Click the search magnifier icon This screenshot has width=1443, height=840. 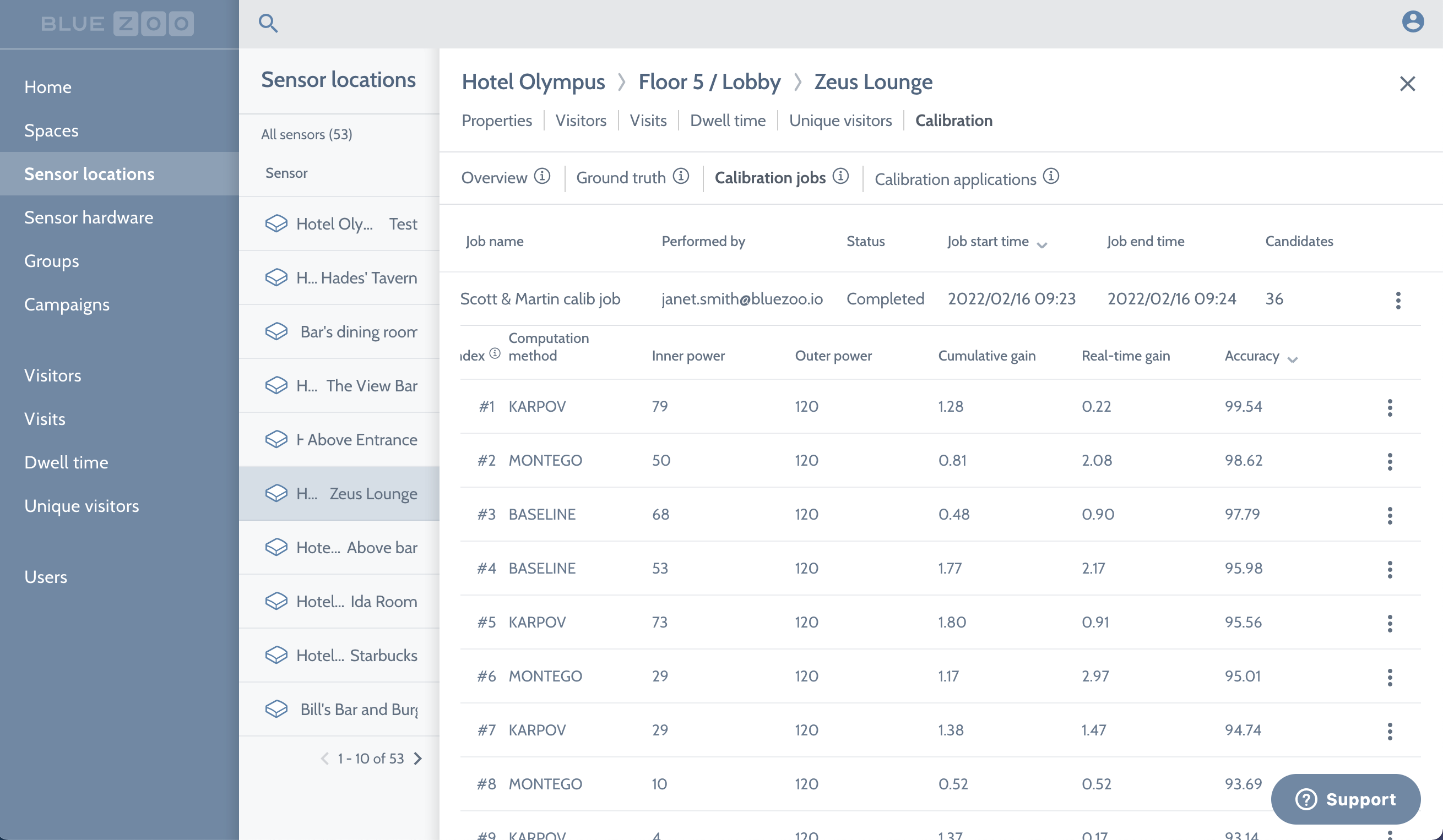[268, 24]
